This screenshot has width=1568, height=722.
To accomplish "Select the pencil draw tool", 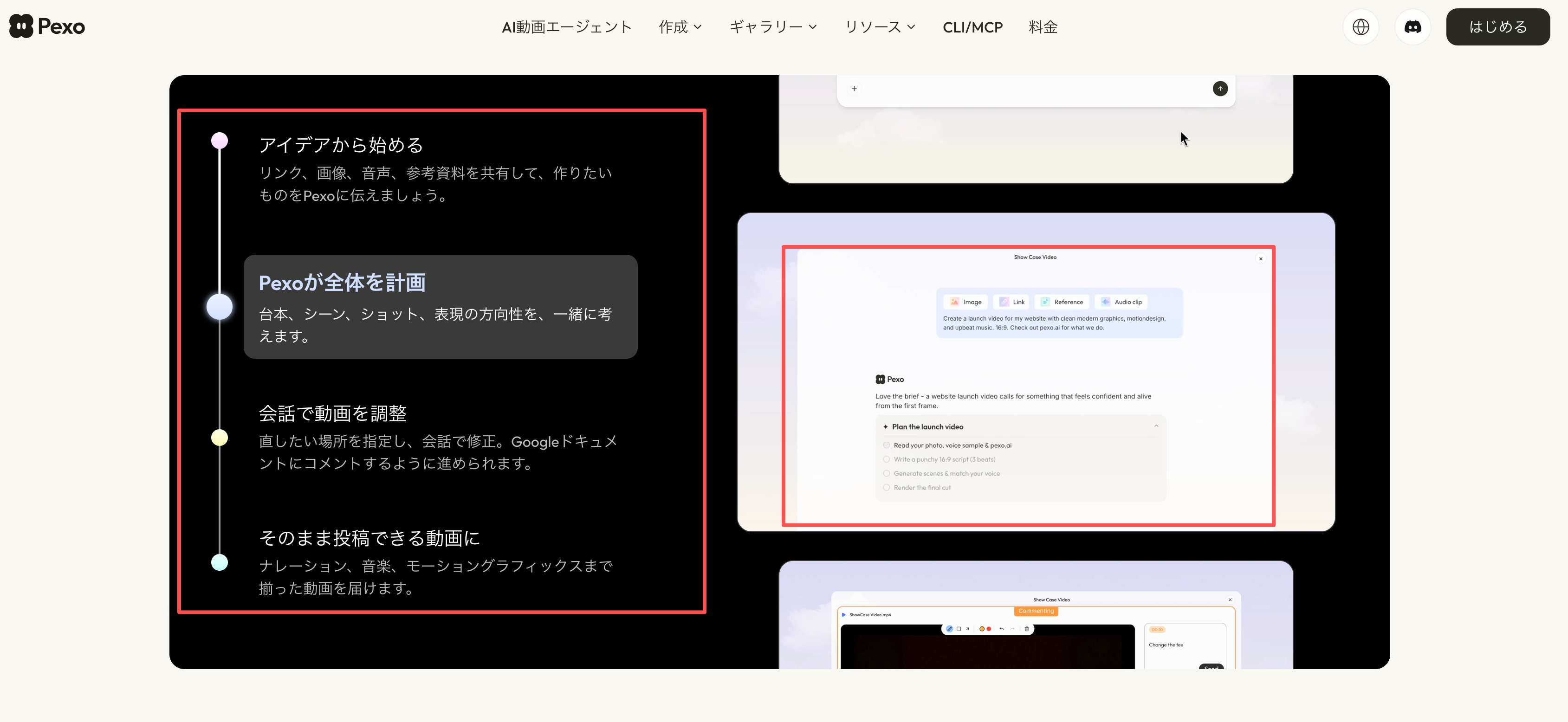I will click(x=950, y=629).
